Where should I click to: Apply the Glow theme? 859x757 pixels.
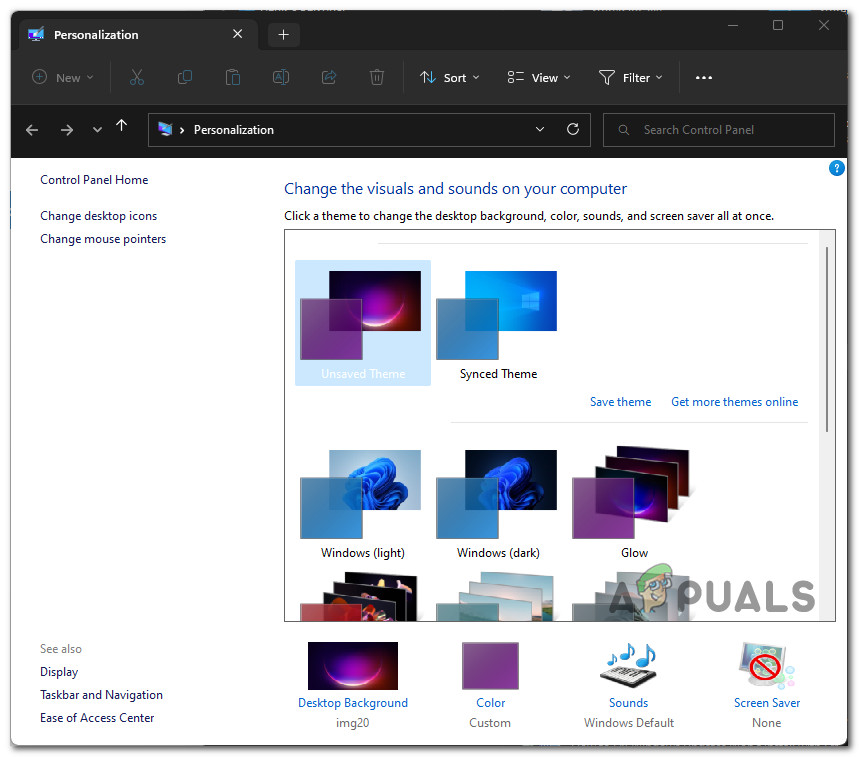tap(633, 501)
